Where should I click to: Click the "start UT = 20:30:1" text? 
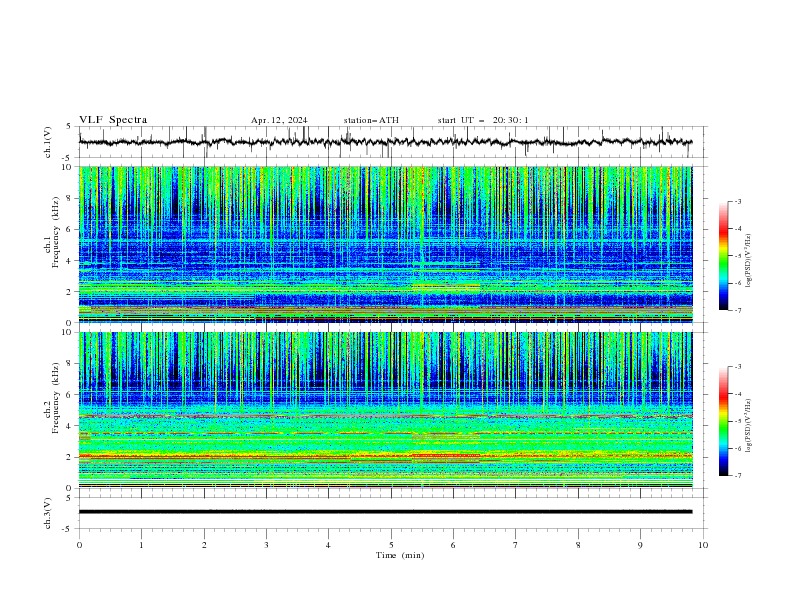click(x=483, y=120)
